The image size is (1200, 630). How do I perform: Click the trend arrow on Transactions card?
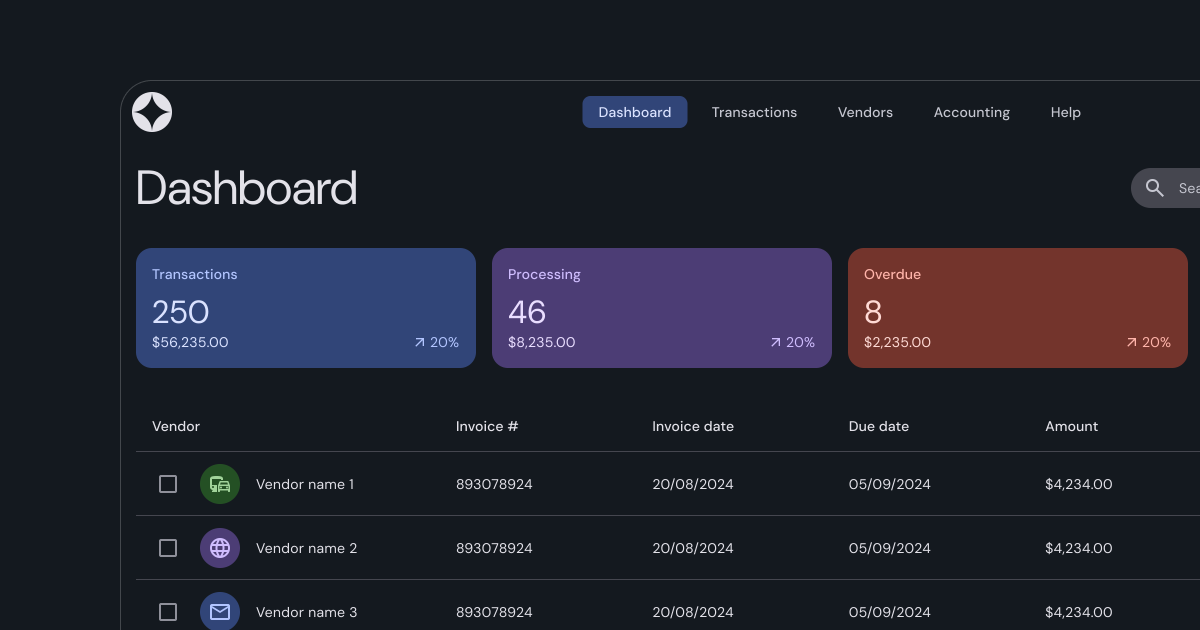point(420,343)
